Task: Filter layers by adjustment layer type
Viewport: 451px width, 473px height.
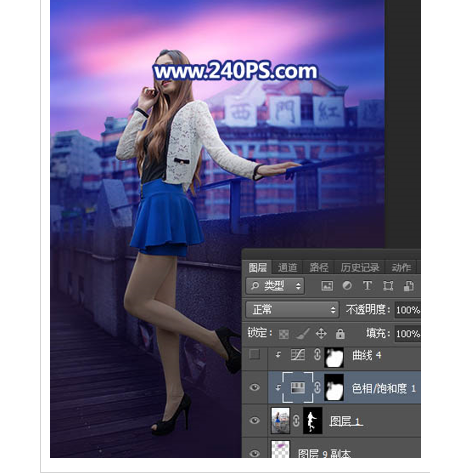Action: (x=347, y=286)
